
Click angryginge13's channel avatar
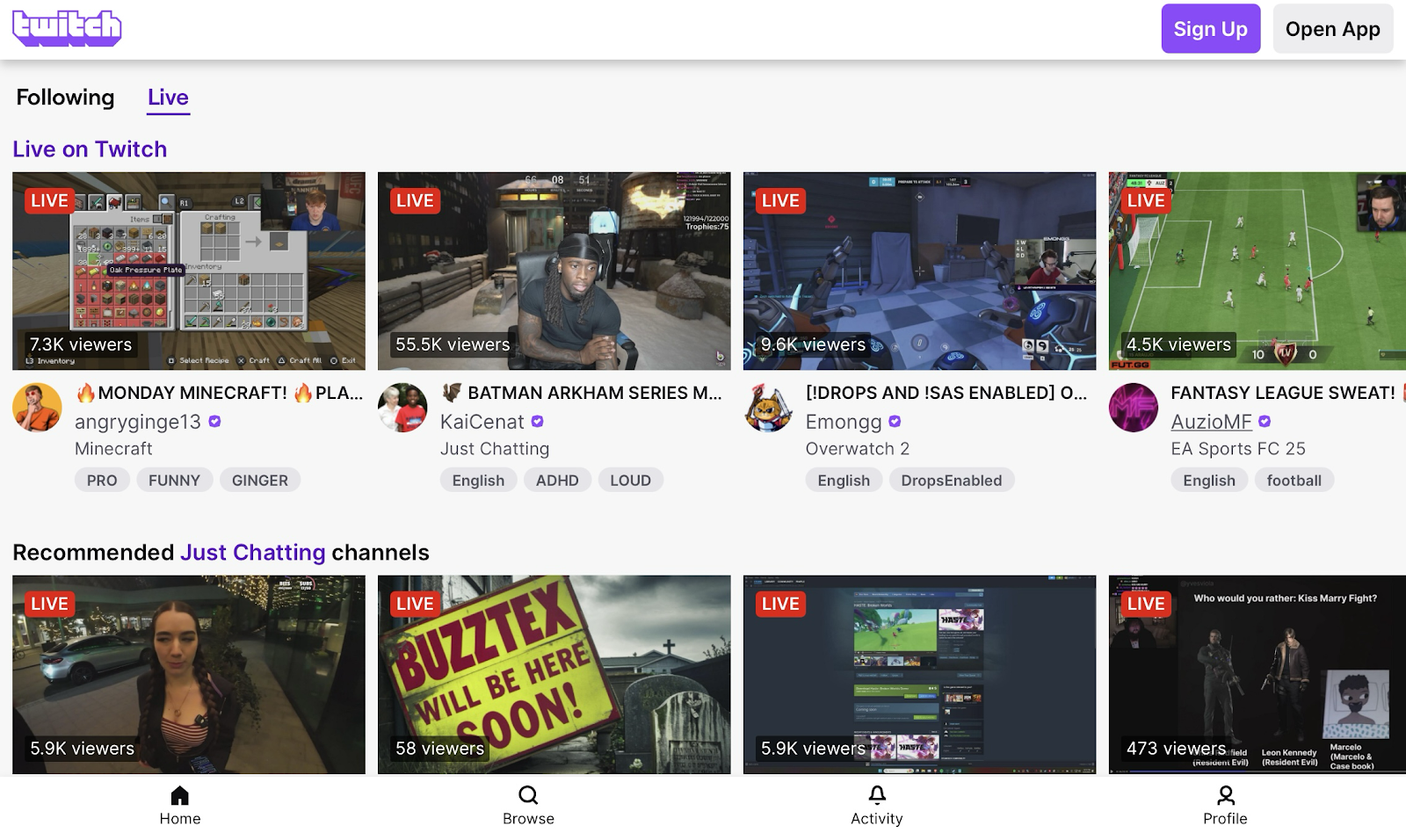37,408
